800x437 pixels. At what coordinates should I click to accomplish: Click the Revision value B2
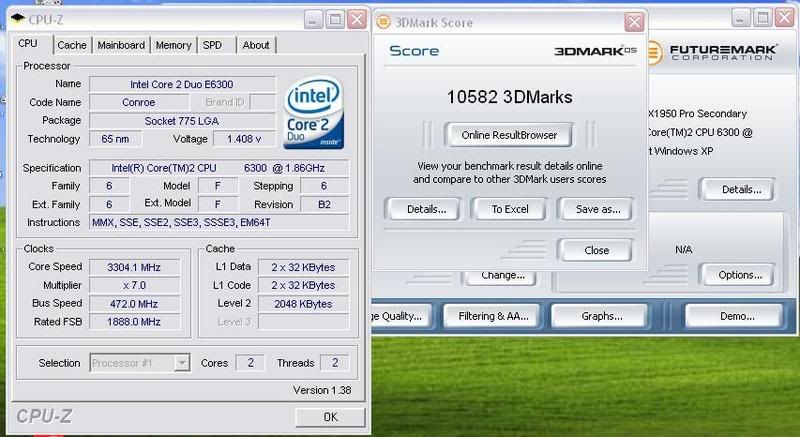point(324,204)
